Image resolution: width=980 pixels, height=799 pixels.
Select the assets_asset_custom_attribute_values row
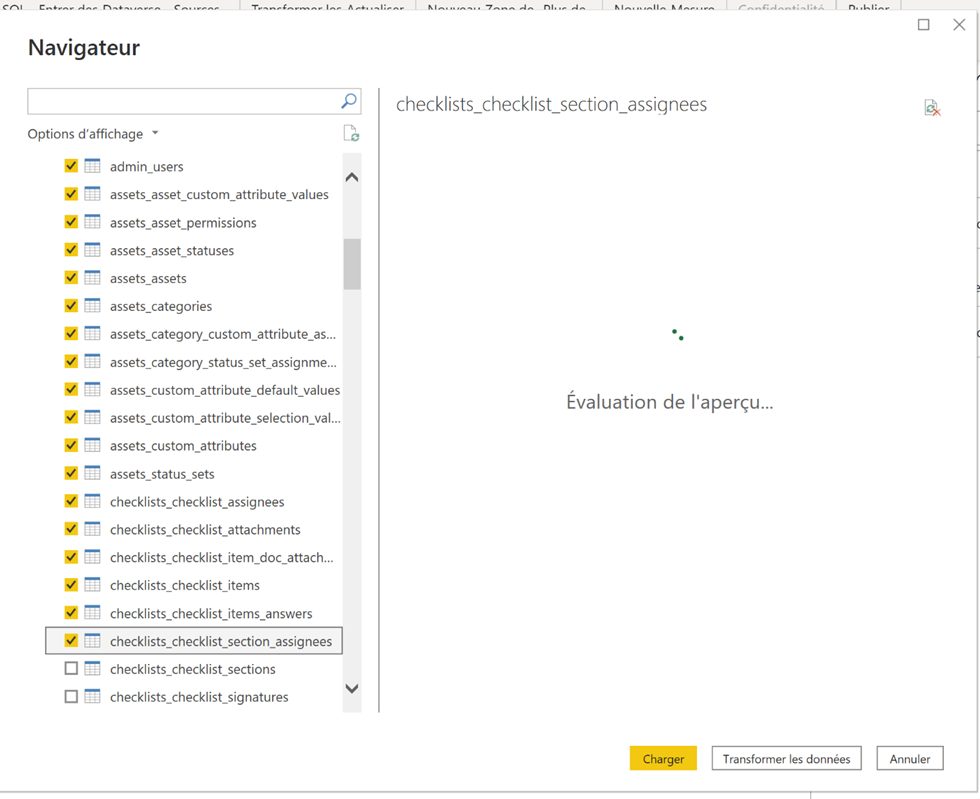[x=194, y=194]
